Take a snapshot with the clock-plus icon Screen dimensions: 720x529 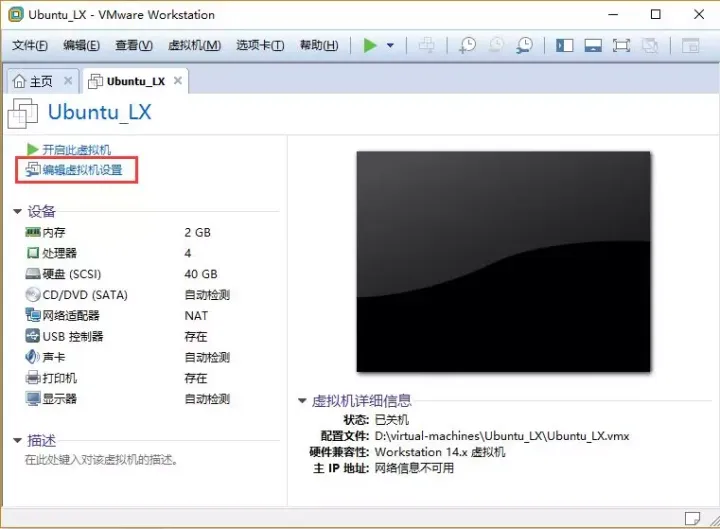coord(467,45)
